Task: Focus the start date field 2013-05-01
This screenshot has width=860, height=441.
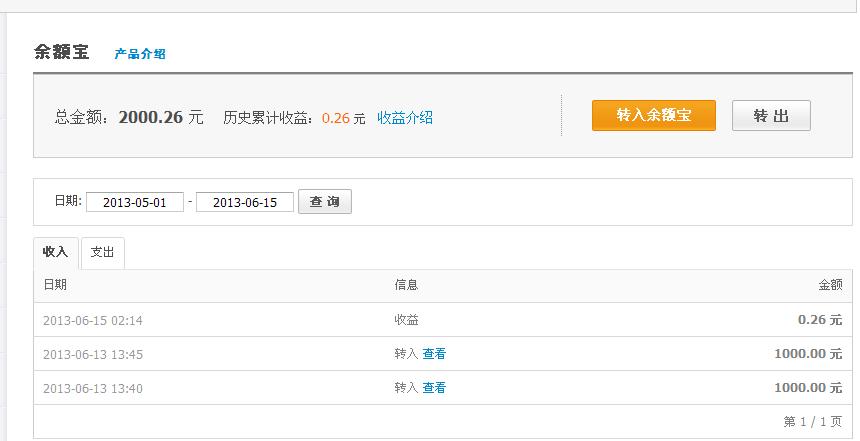Action: (135, 203)
